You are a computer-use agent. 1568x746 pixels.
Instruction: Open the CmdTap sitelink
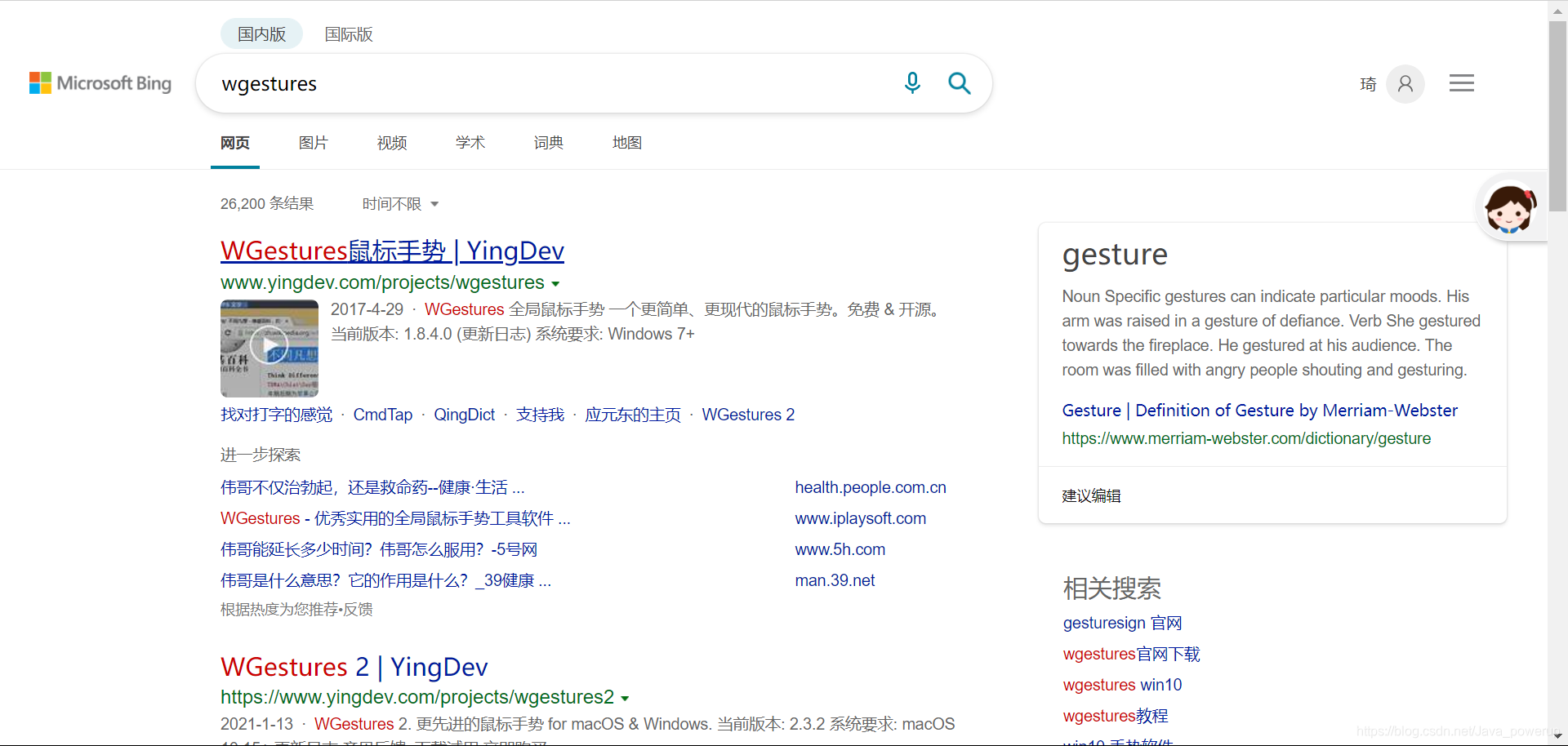[383, 415]
